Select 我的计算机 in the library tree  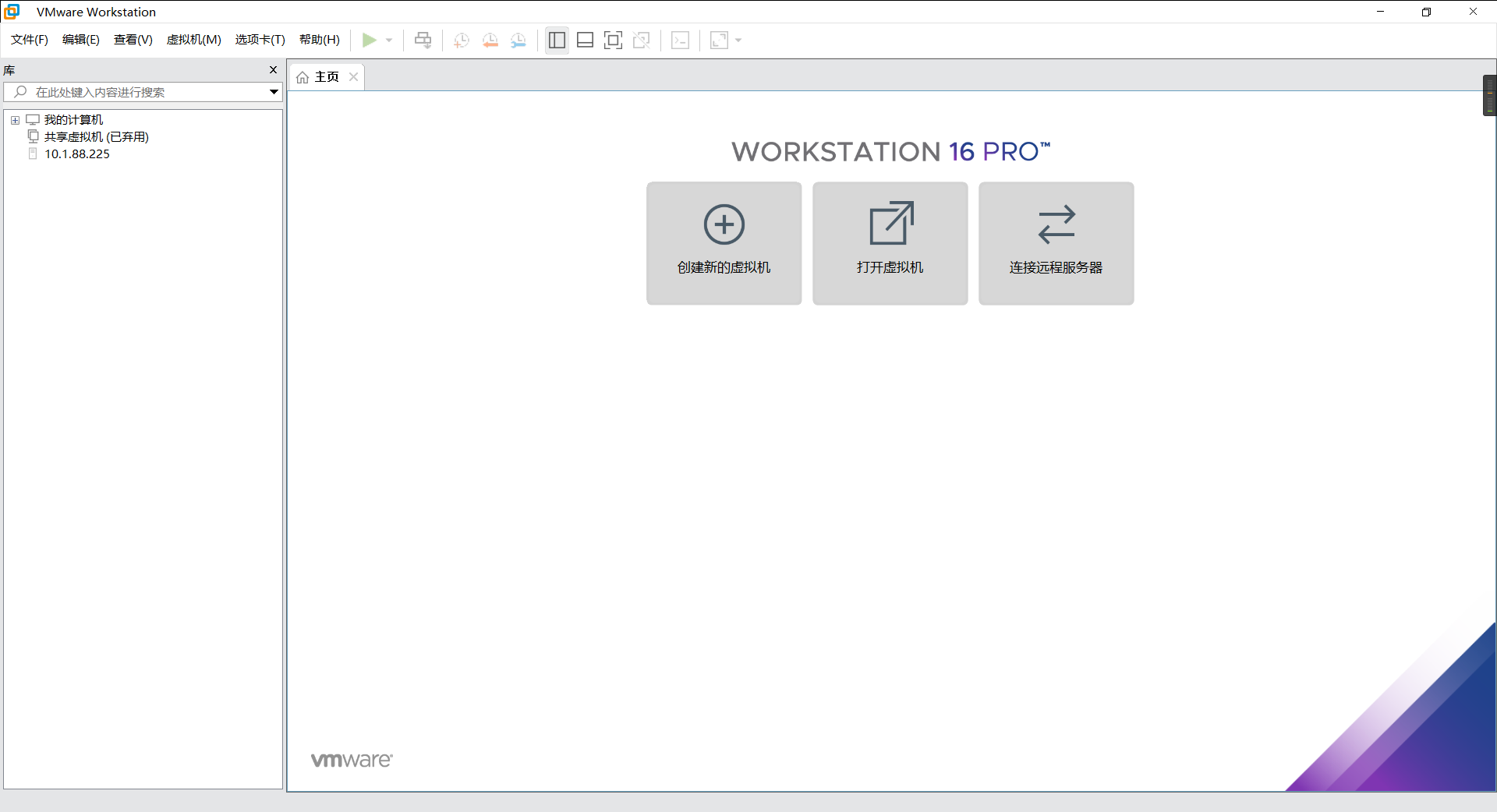pos(74,120)
